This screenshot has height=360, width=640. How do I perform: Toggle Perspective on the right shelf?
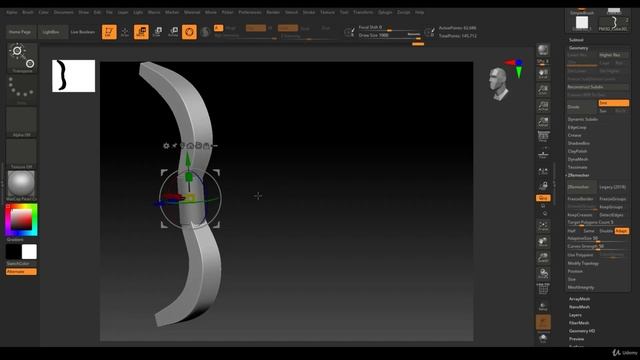pos(543,138)
